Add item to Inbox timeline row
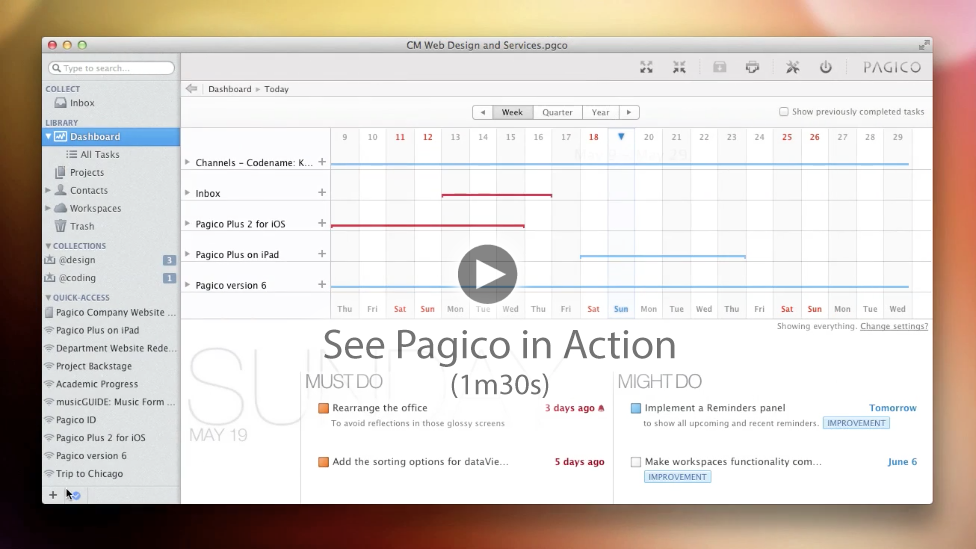Screen dimensions: 976x549 [322, 192]
